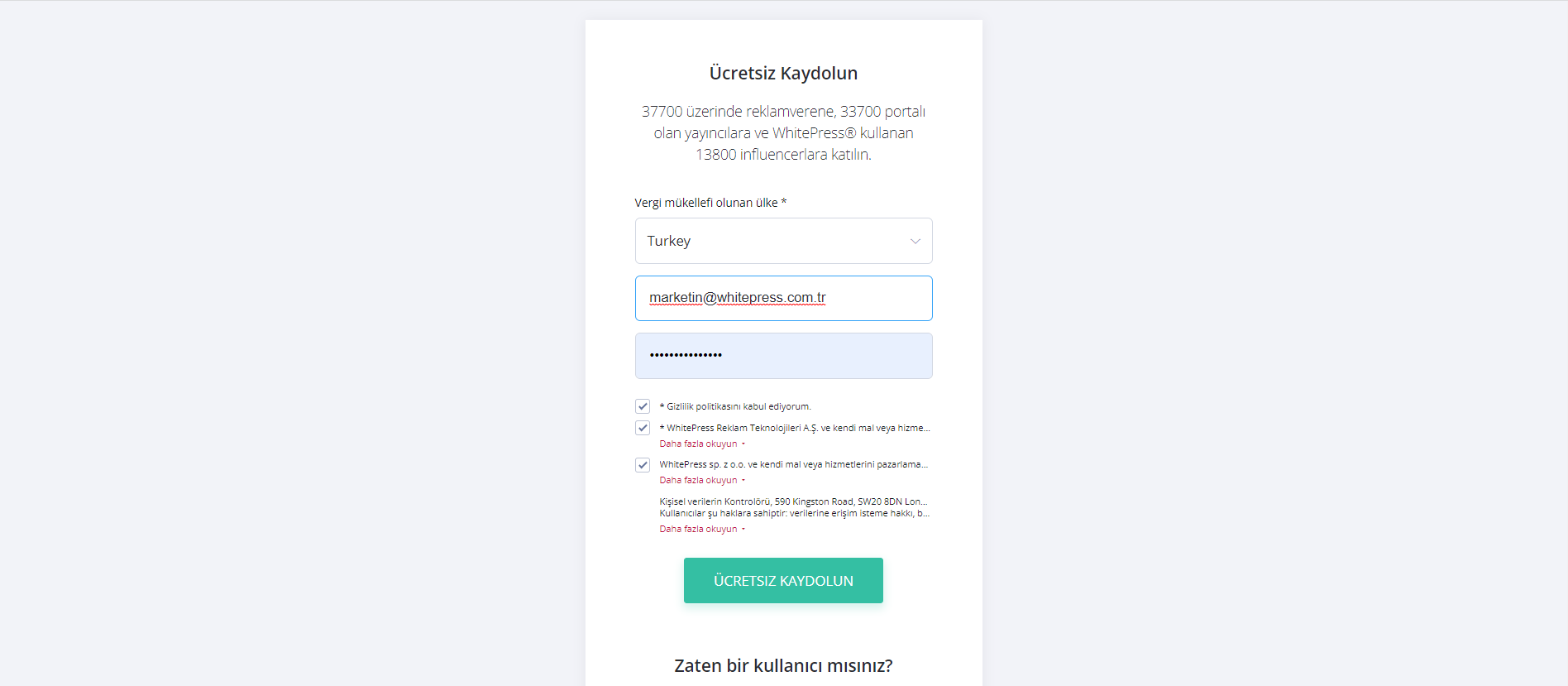Open 'Daha fazla okuyun' under WhitePress Reklam Teknolojileri
Viewport: 1568px width, 686px height.
coord(698,444)
